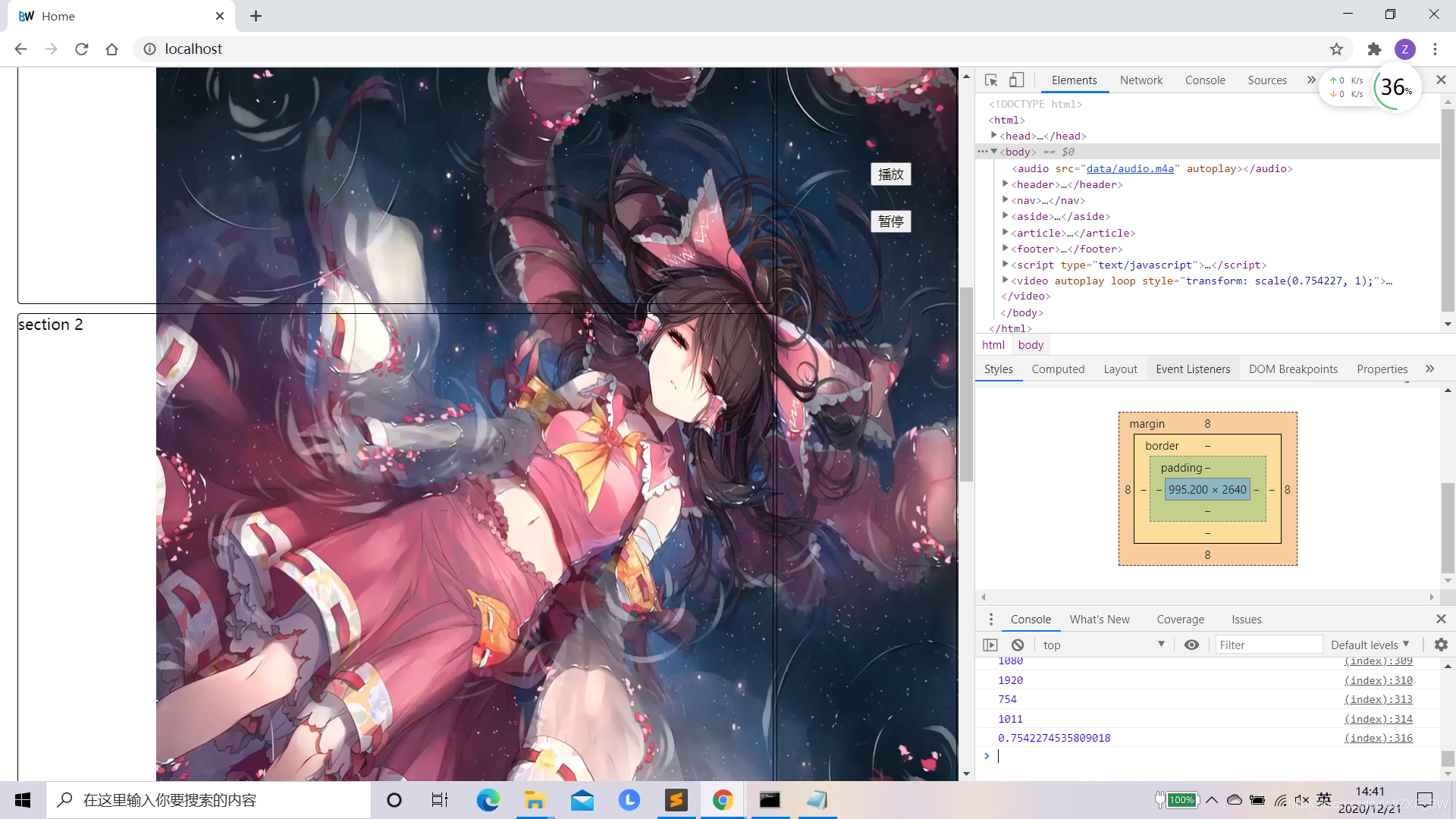Open the Properties tab
This screenshot has height=819, width=1456.
(1382, 369)
